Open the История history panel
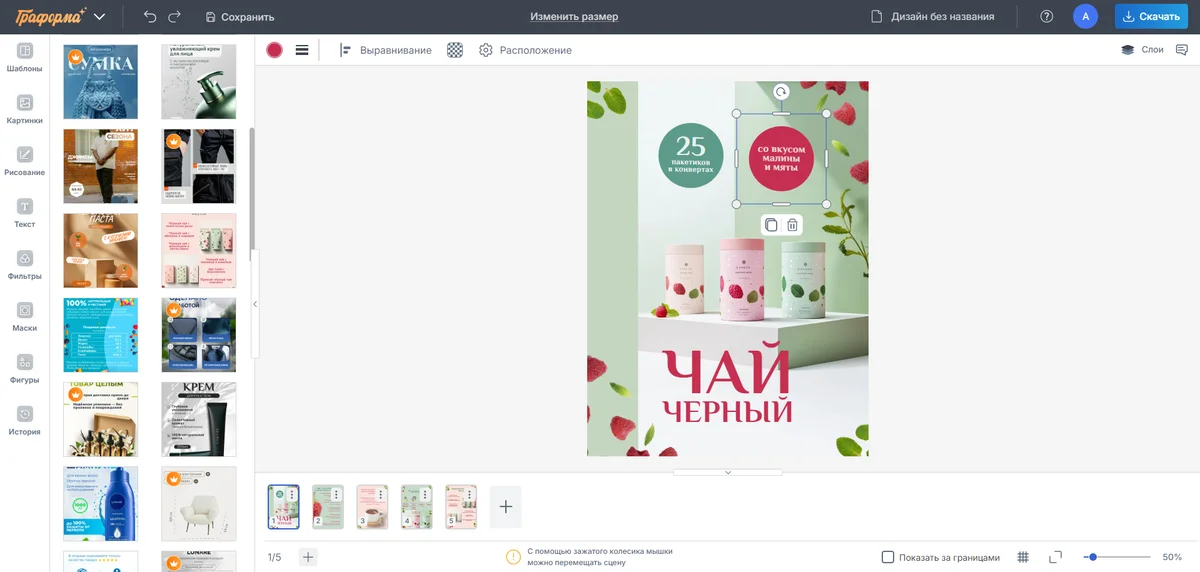The height and width of the screenshot is (572, 1200). (x=25, y=422)
